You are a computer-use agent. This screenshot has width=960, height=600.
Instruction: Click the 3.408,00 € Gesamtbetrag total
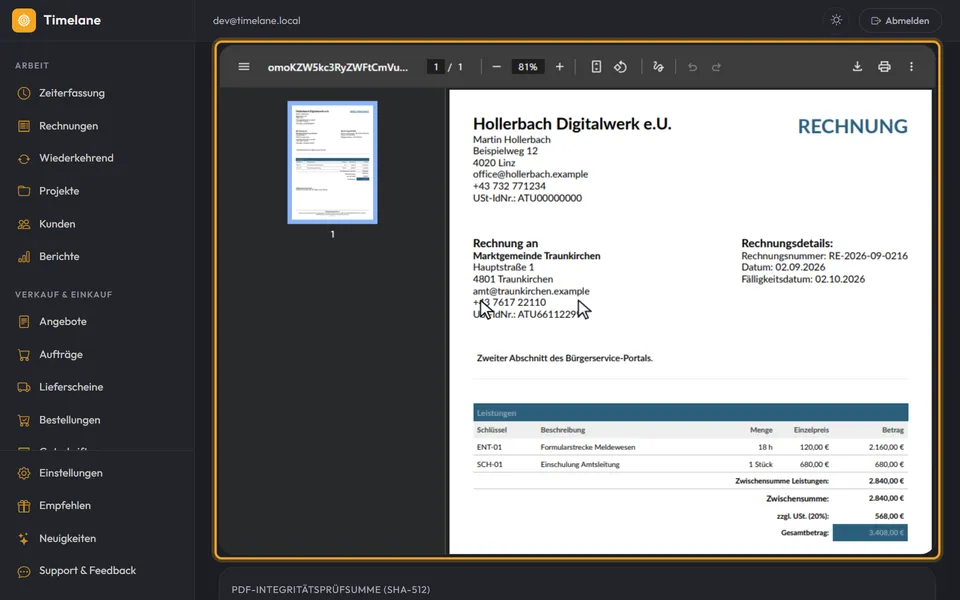tap(870, 533)
